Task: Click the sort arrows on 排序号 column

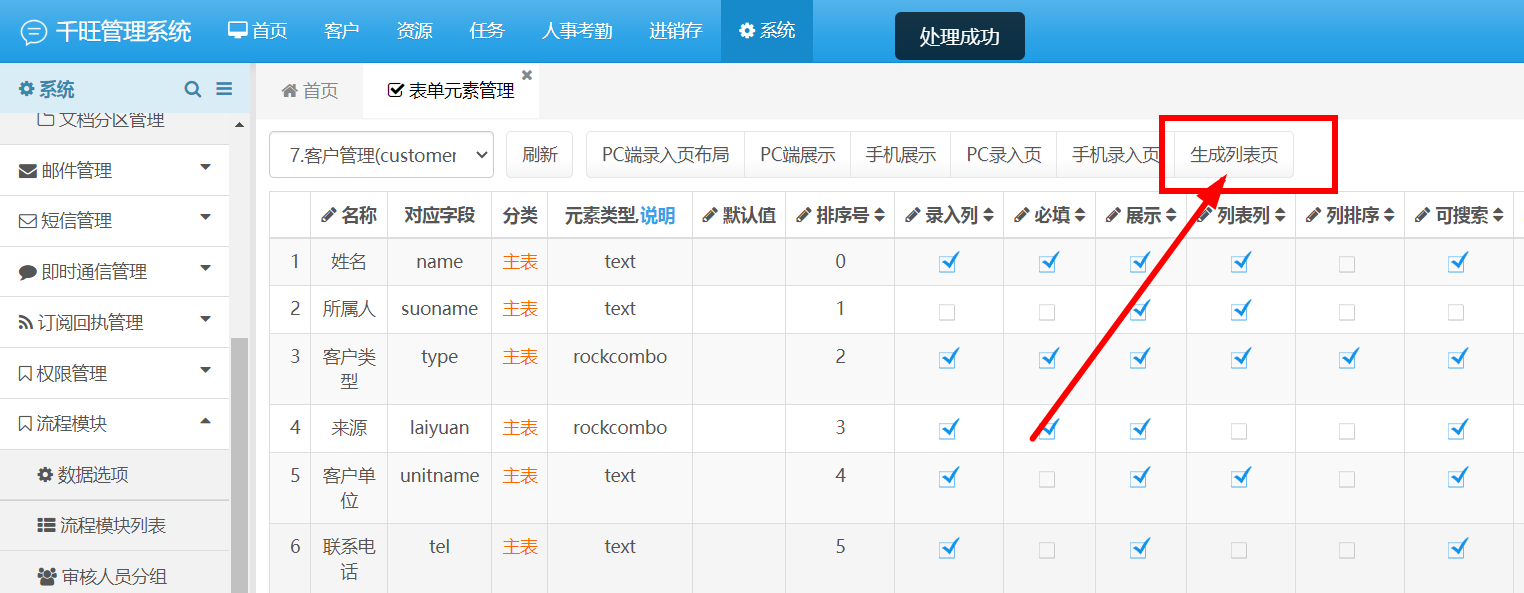Action: [879, 215]
